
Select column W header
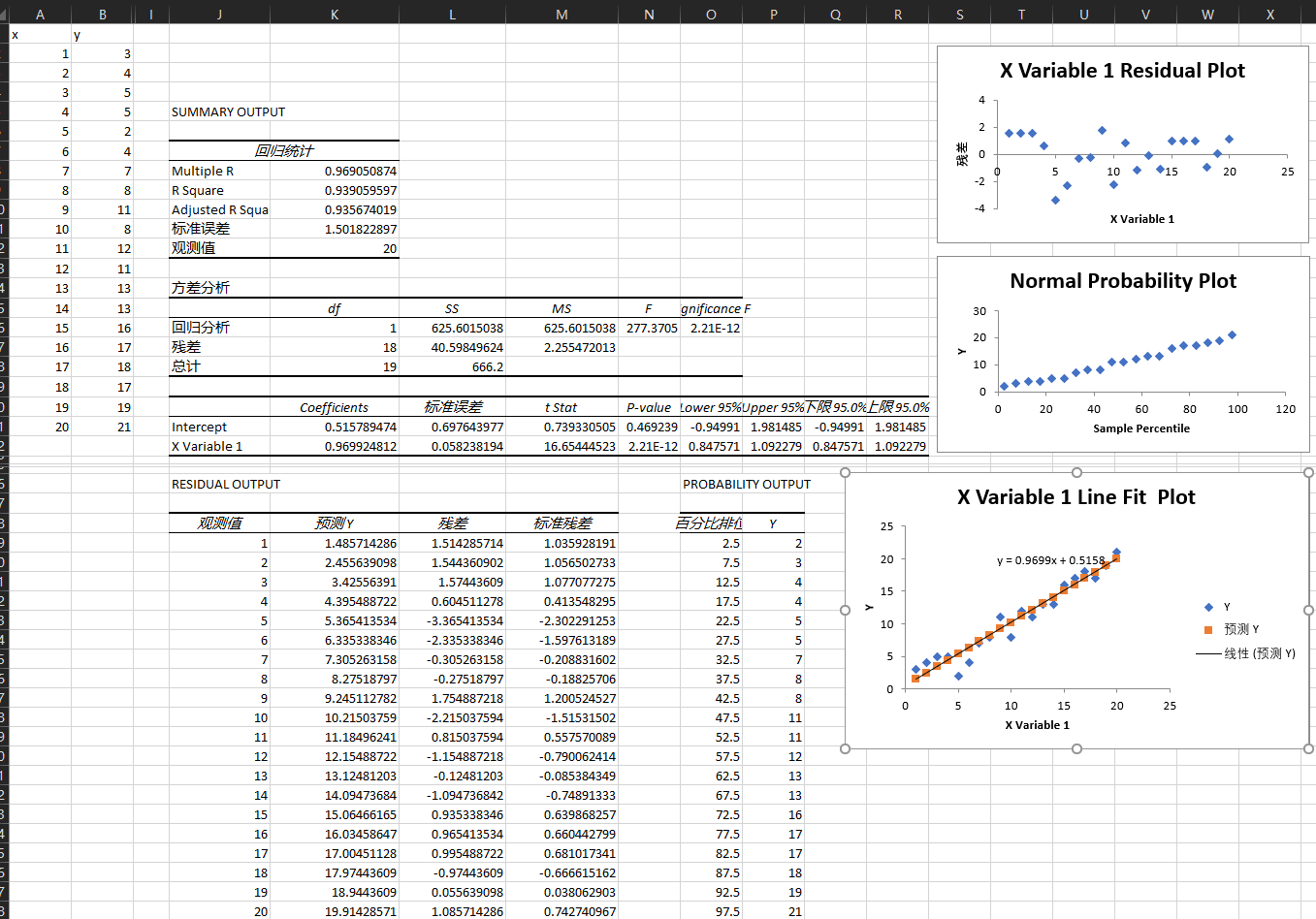(x=1207, y=14)
